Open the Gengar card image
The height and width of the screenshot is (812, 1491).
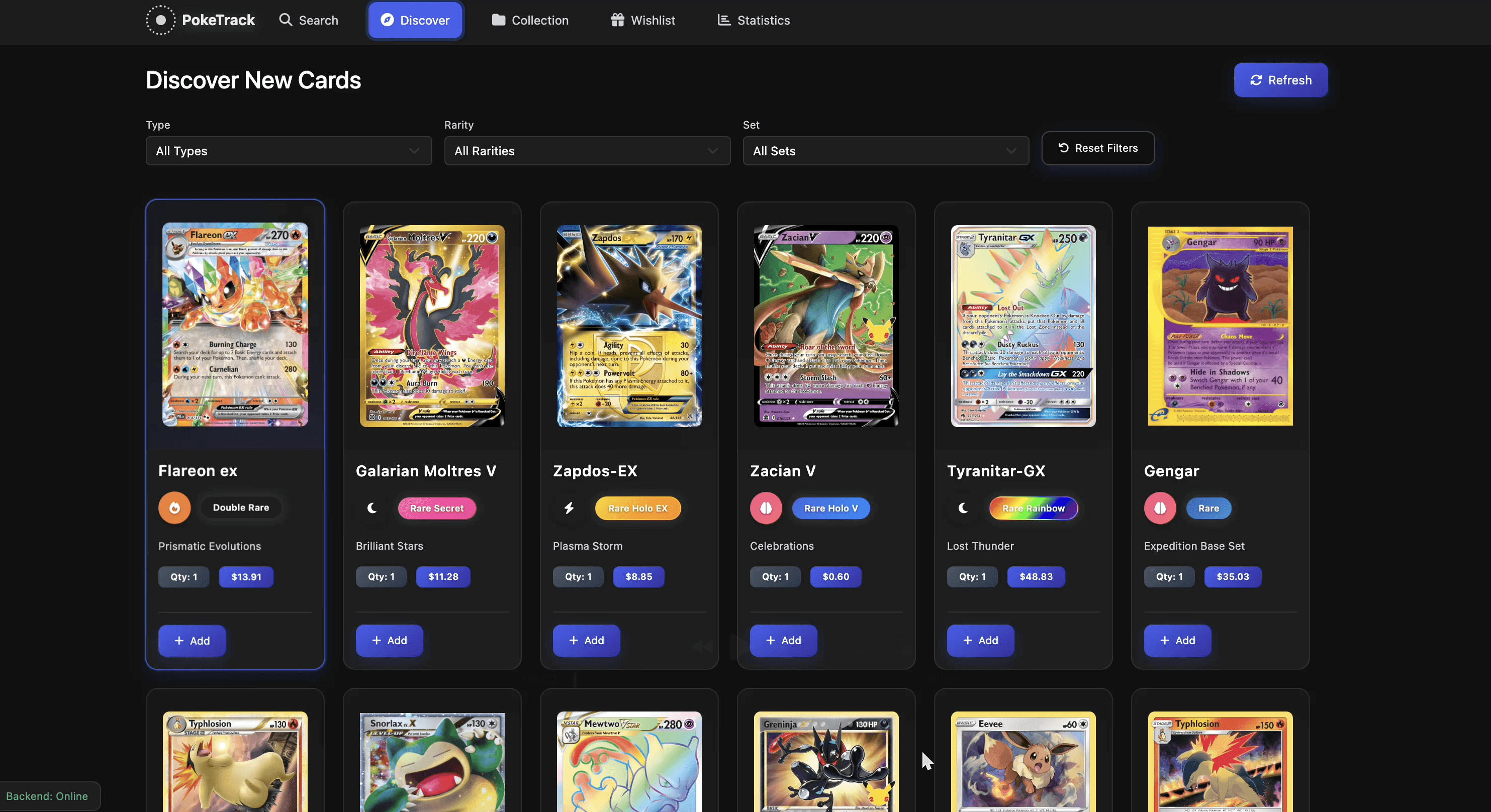(x=1220, y=326)
